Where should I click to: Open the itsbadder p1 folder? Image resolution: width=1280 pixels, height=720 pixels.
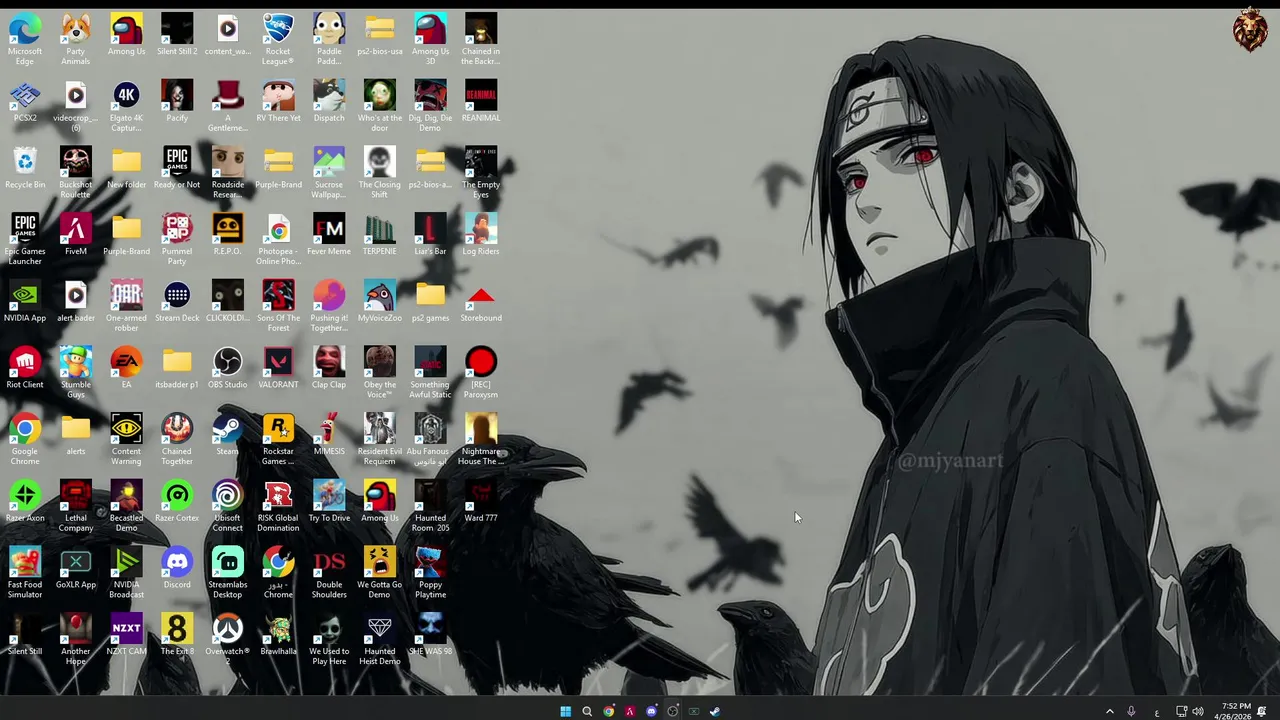[x=177, y=368]
